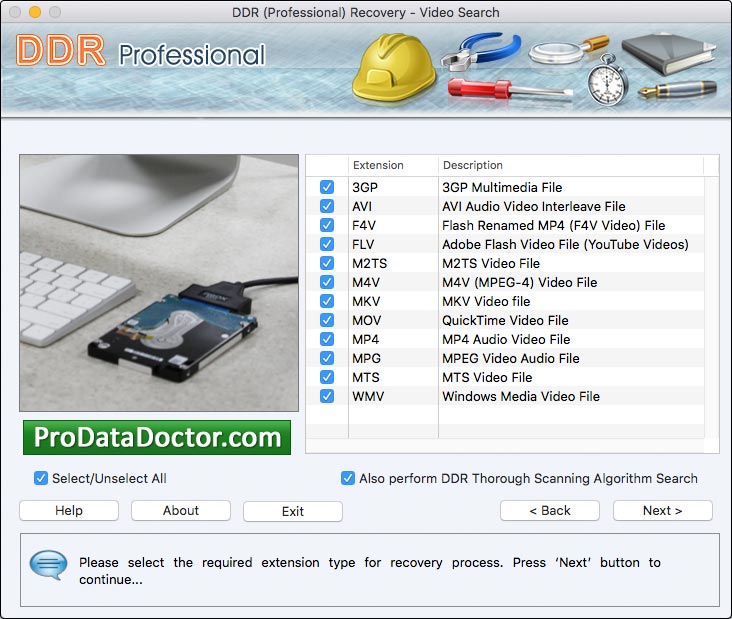
Task: Toggle the AVI extension checkbox
Action: click(327, 206)
